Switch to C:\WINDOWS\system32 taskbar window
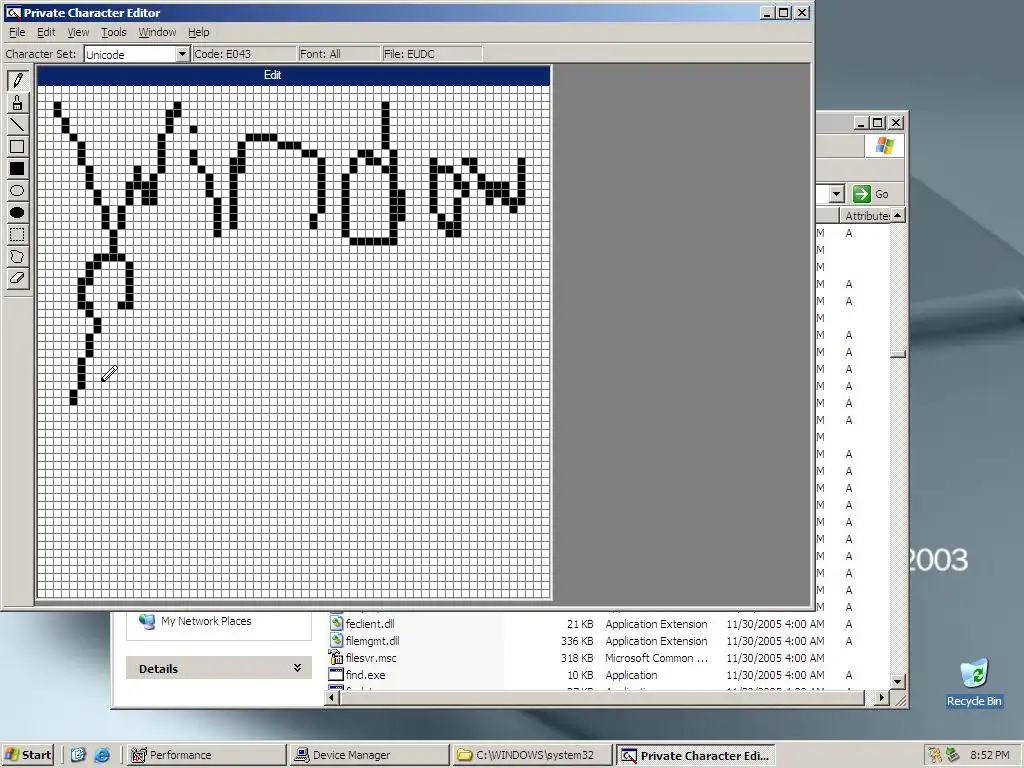Viewport: 1024px width, 768px height. (533, 755)
